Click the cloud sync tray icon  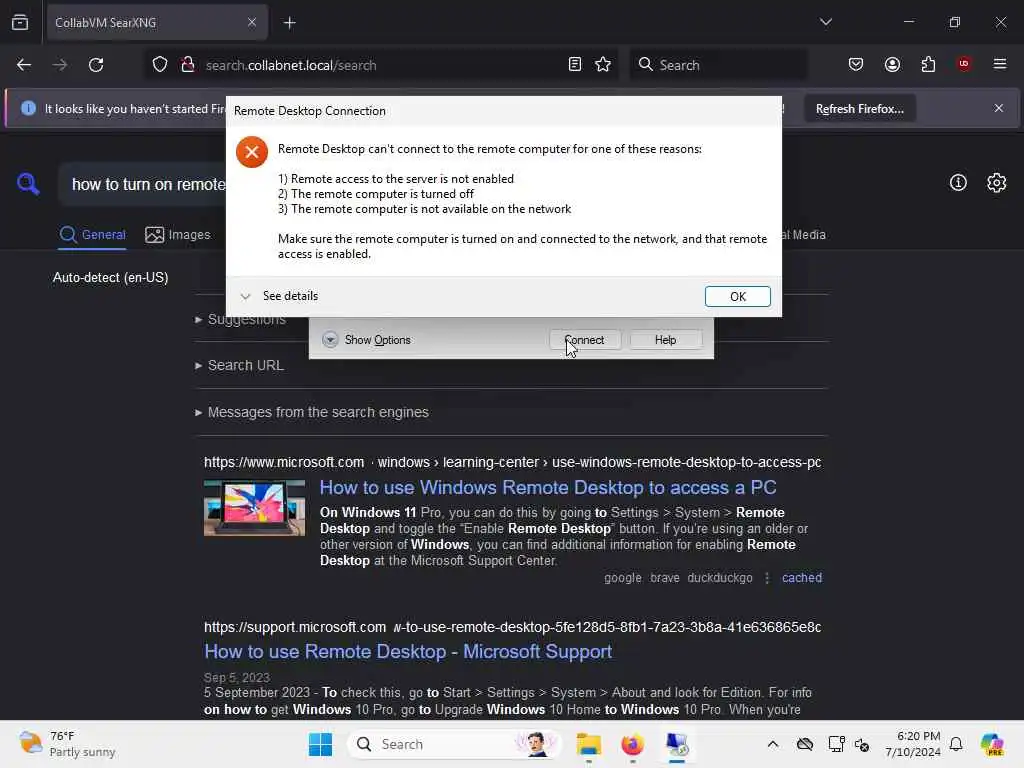805,744
